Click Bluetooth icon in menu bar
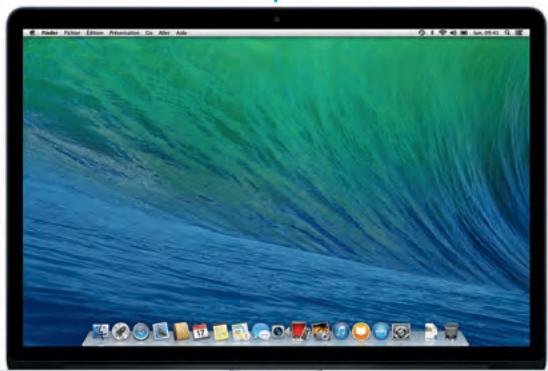548x371 pixels. point(432,33)
